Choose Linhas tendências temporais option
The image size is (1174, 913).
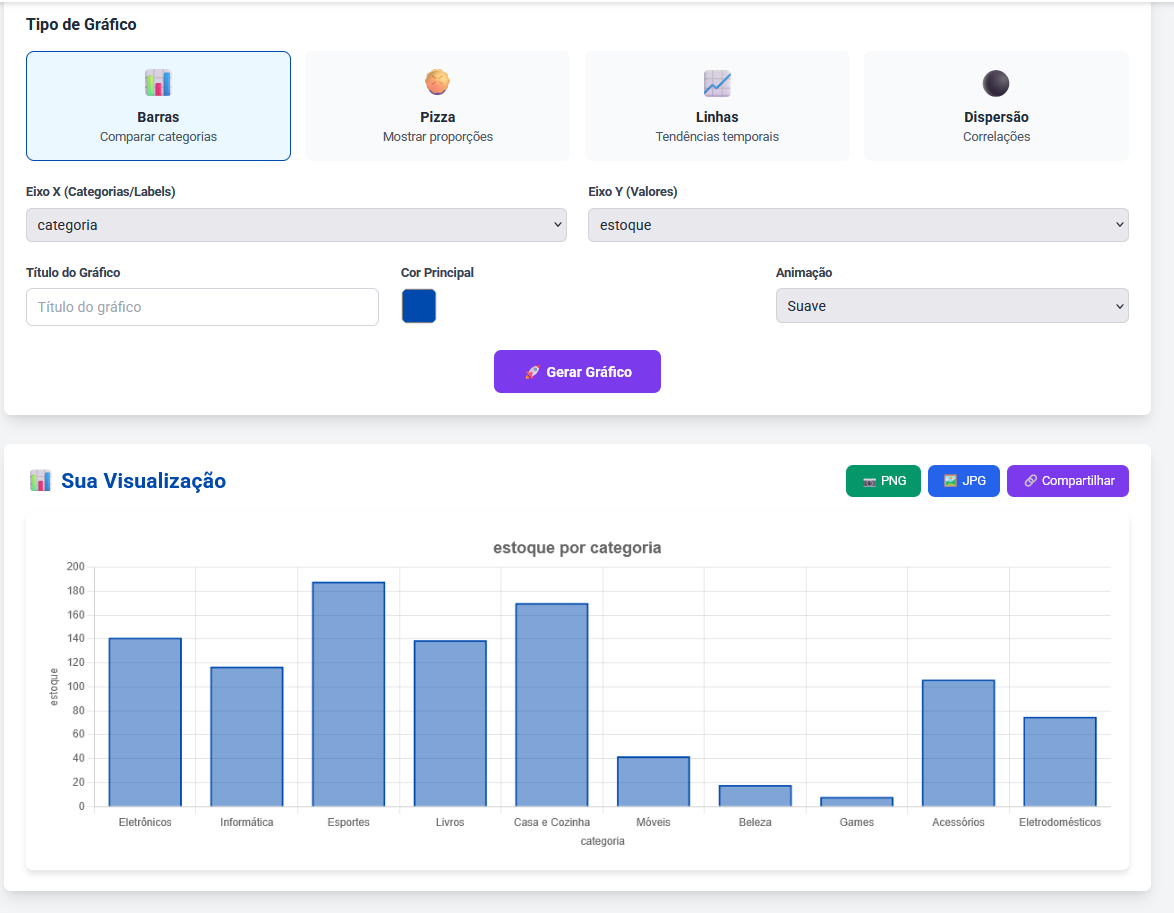tap(717, 106)
